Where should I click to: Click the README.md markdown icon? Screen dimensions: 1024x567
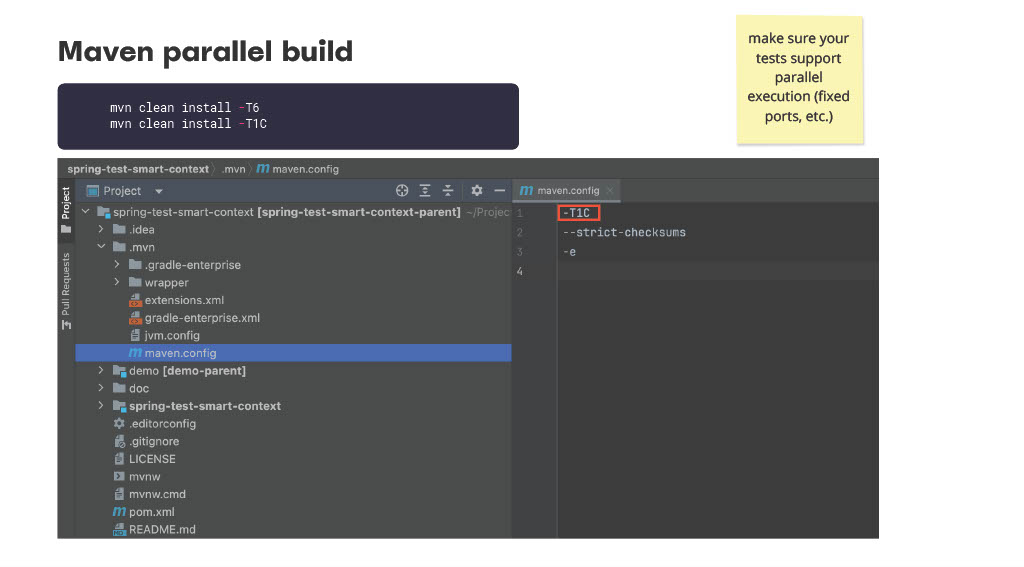point(119,529)
